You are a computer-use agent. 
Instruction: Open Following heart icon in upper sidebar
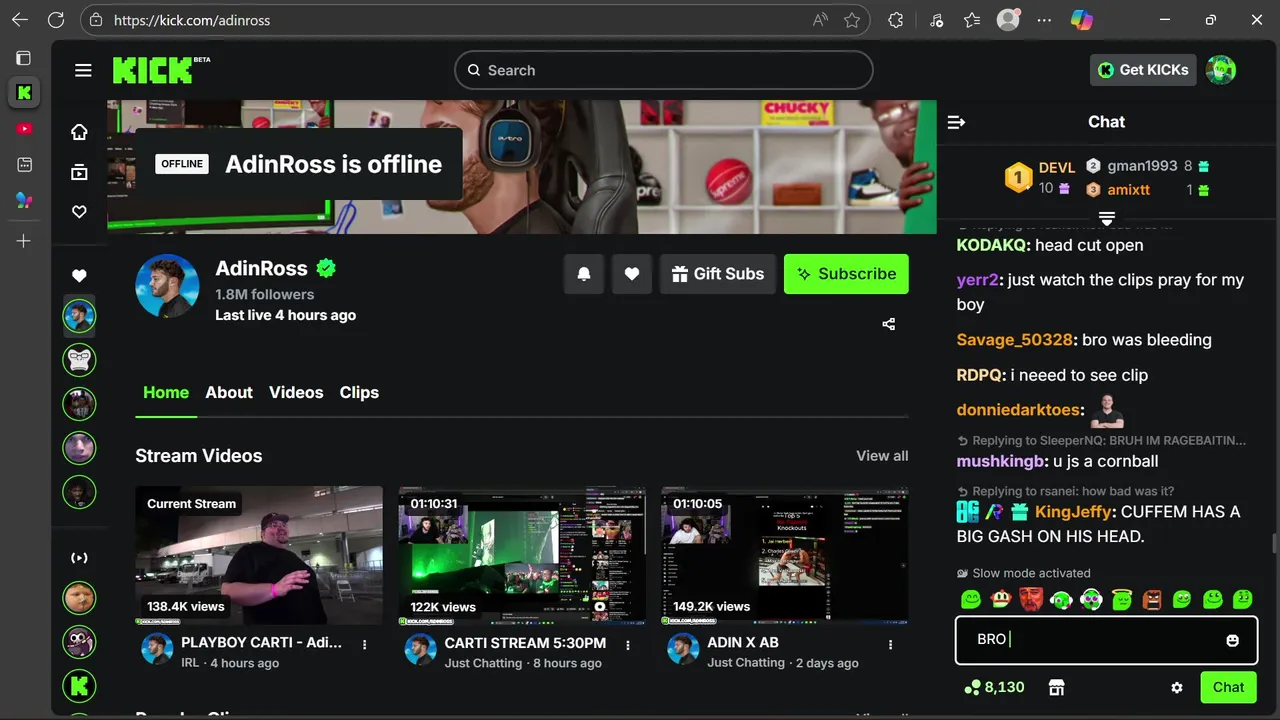[79, 212]
